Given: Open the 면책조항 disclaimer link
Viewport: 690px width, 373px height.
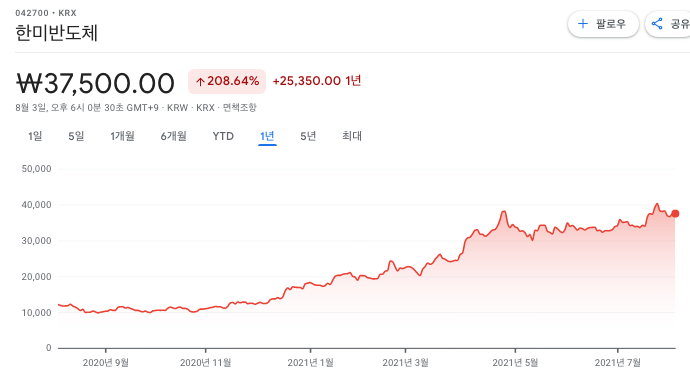Looking at the screenshot, I should (x=239, y=108).
